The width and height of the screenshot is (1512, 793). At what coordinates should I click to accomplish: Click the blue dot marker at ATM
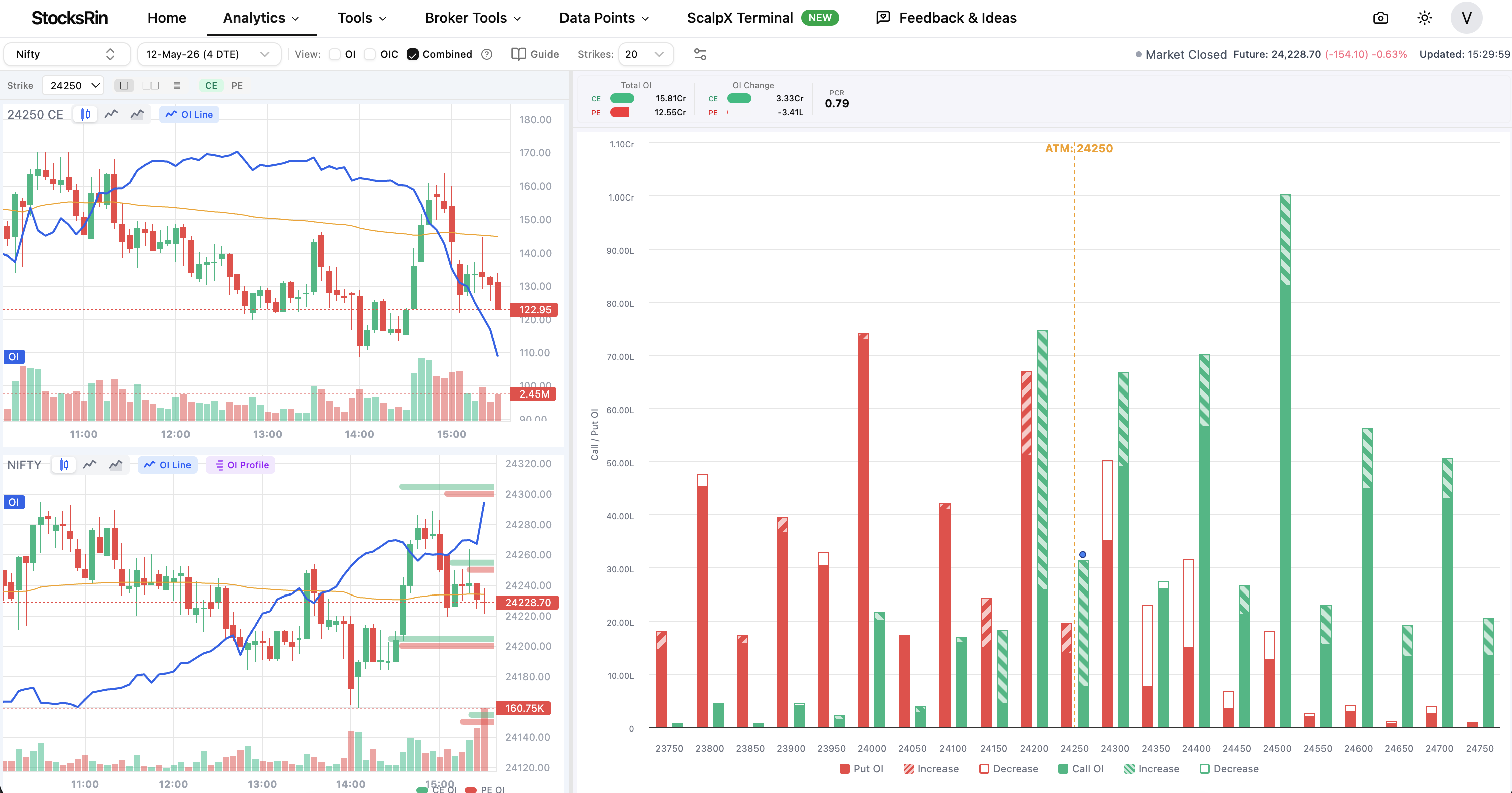[x=1083, y=554]
